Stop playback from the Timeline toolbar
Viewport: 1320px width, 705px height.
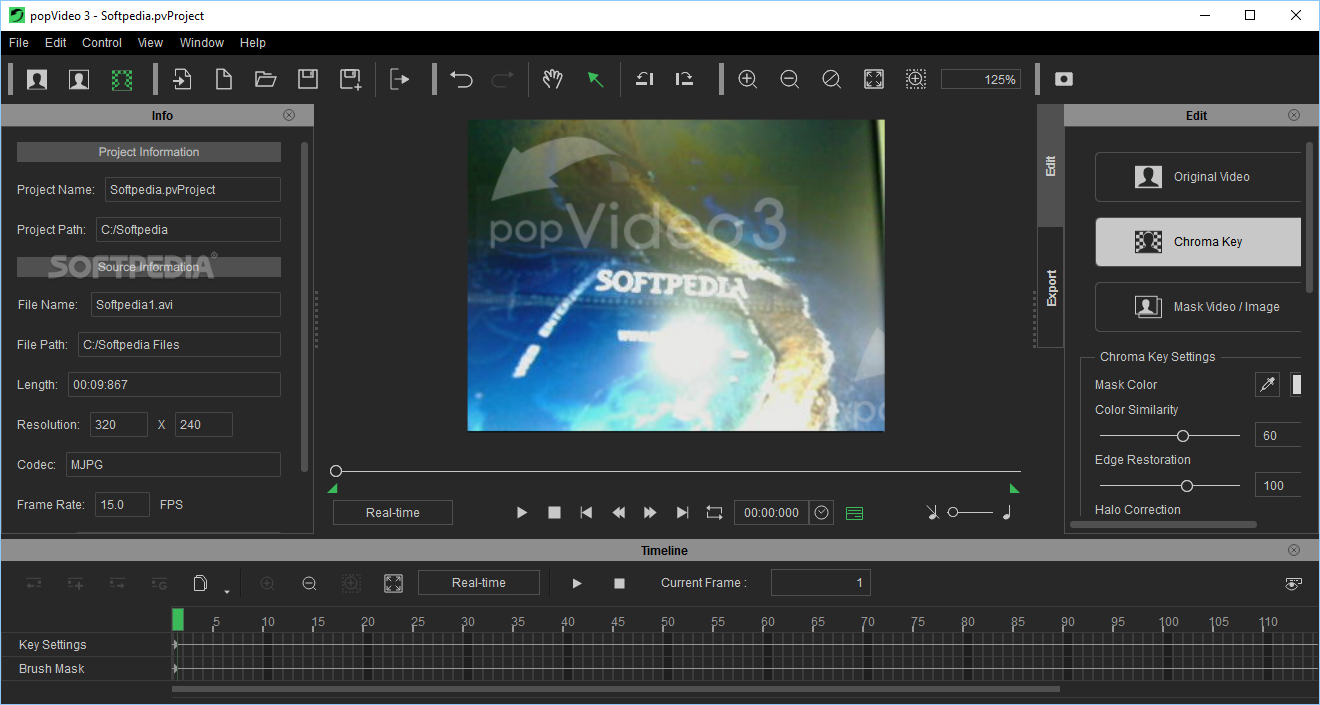tap(619, 583)
